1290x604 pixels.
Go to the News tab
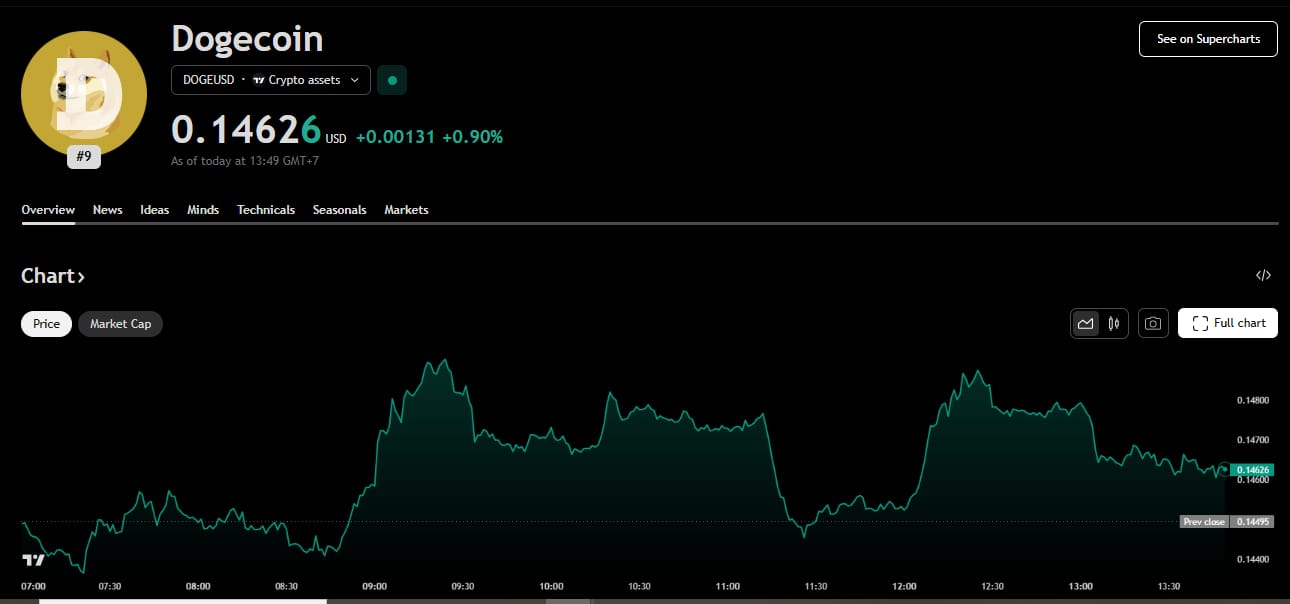click(x=107, y=210)
